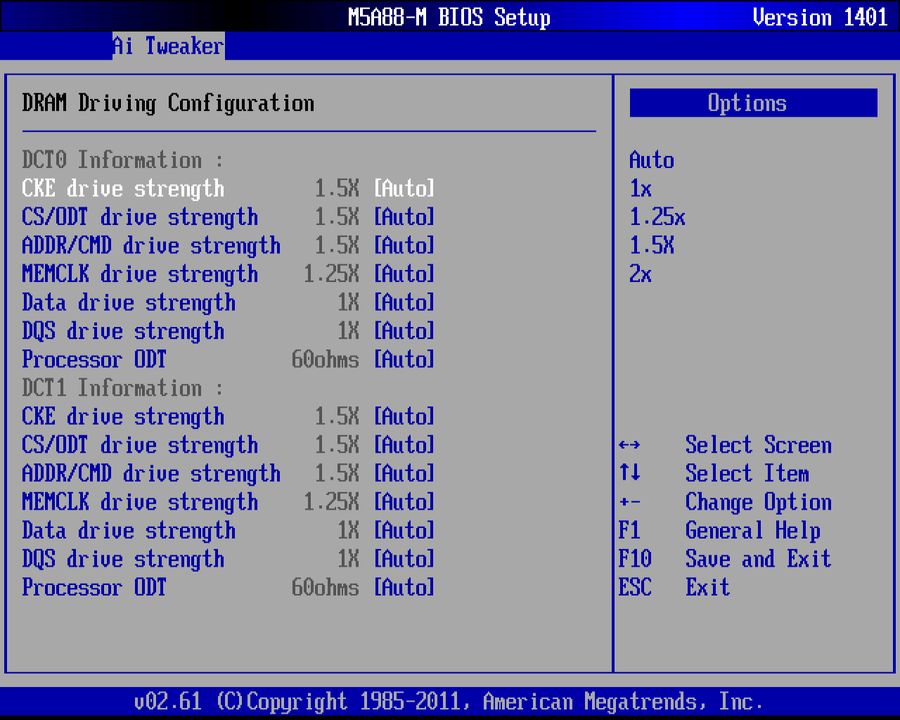Highlight DCT1 ADDR/CMD drive strength label
Viewport: 900px width, 720px height.
click(x=151, y=473)
